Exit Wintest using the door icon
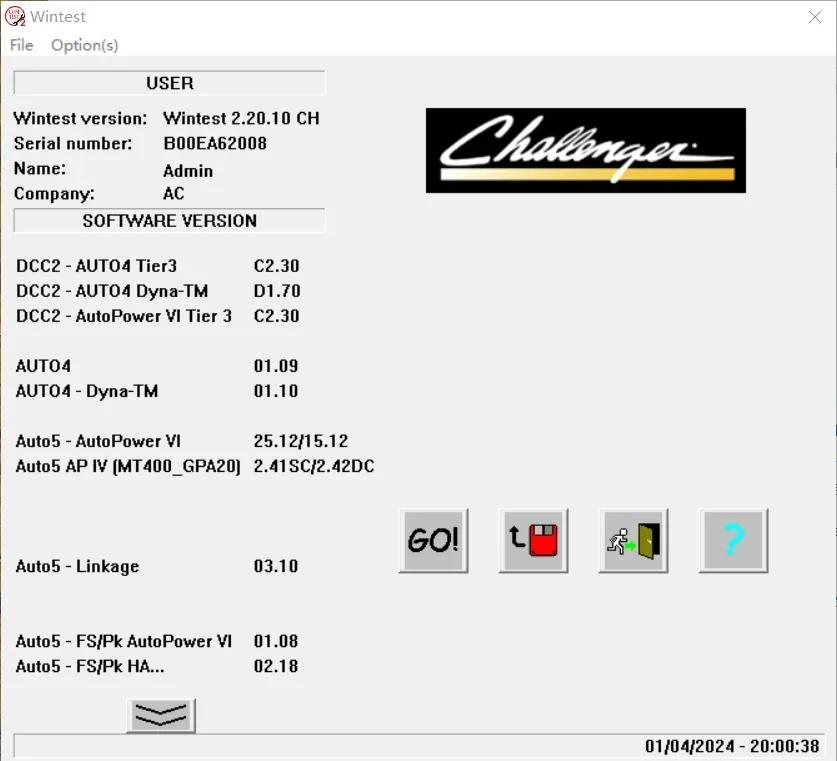The width and height of the screenshot is (837, 761). click(633, 540)
